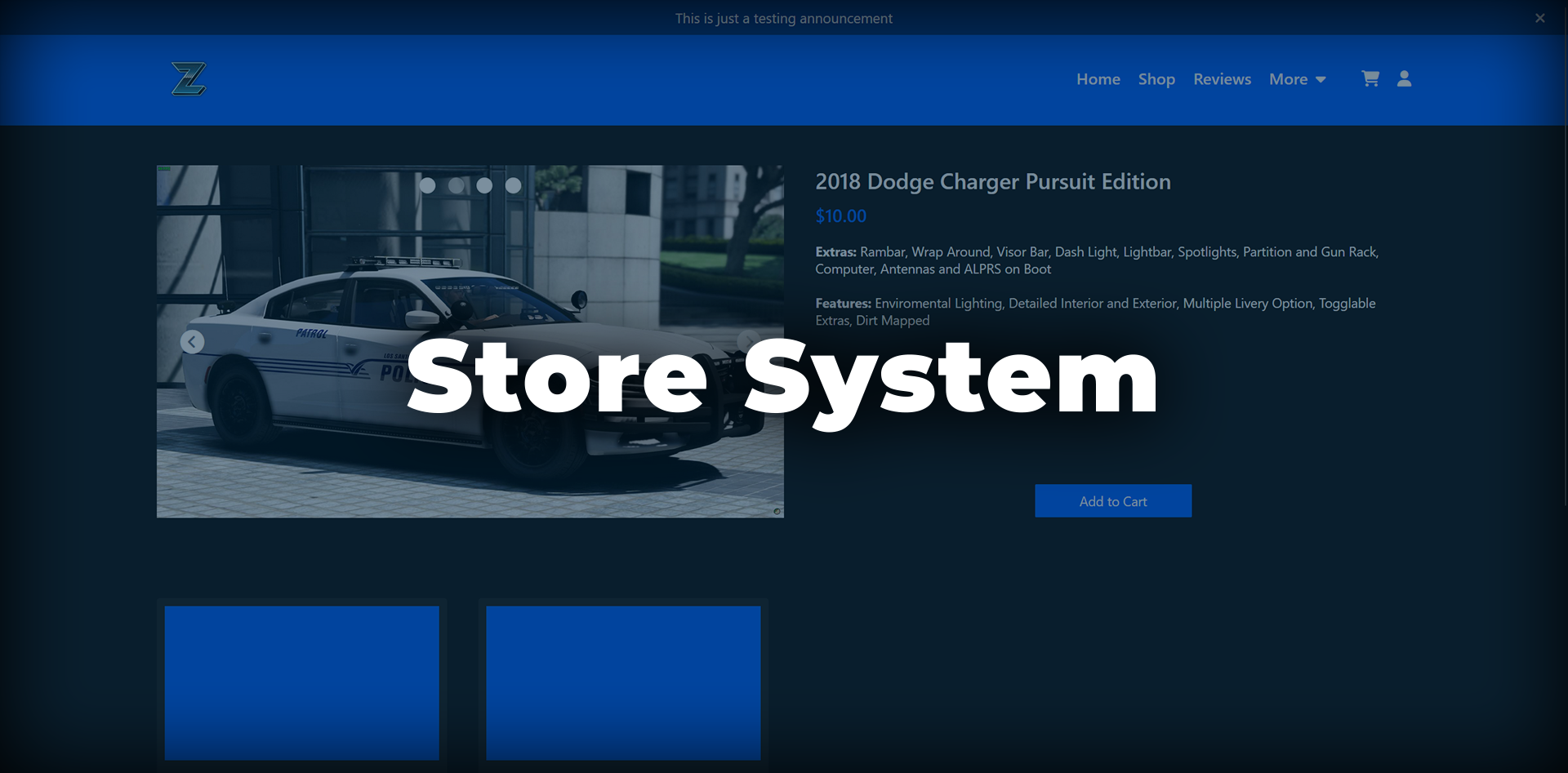
Task: Show previous product image using left arrow
Action: point(193,341)
